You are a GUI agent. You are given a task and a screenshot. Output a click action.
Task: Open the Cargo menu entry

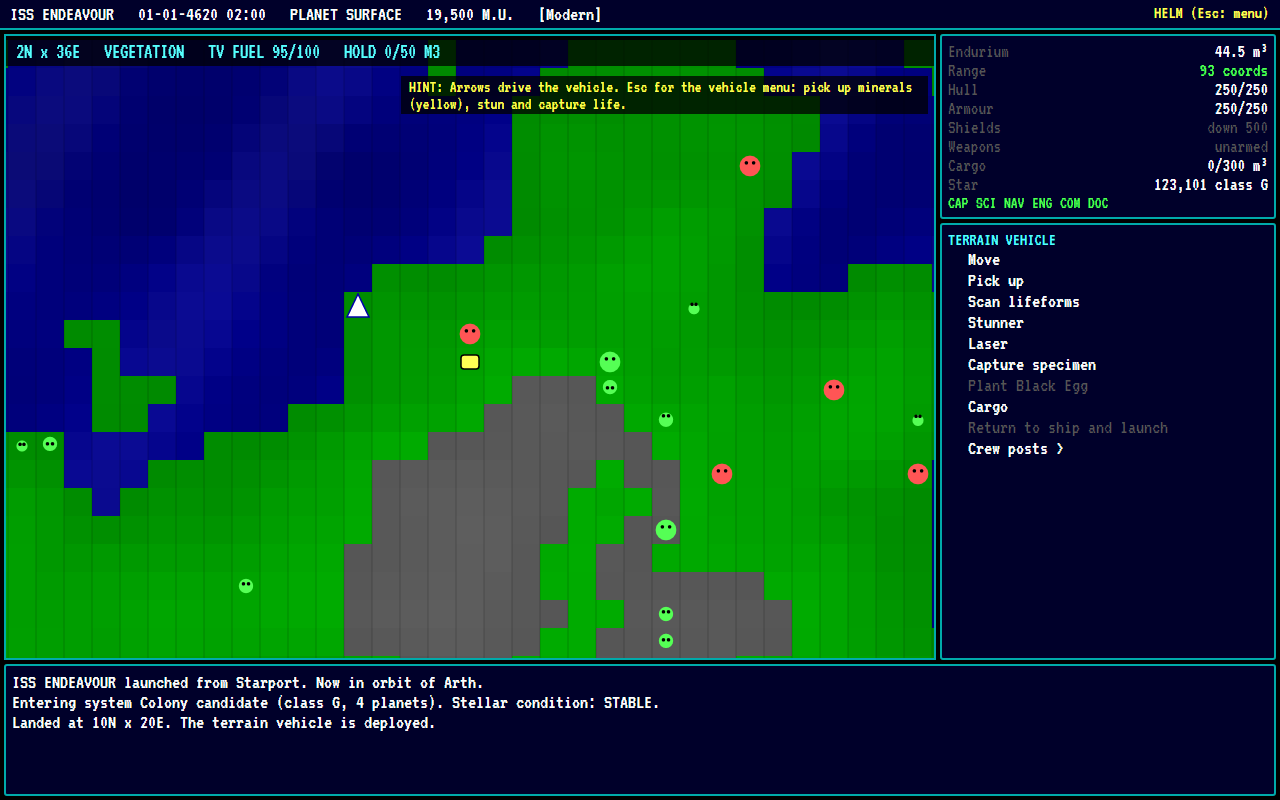988,407
